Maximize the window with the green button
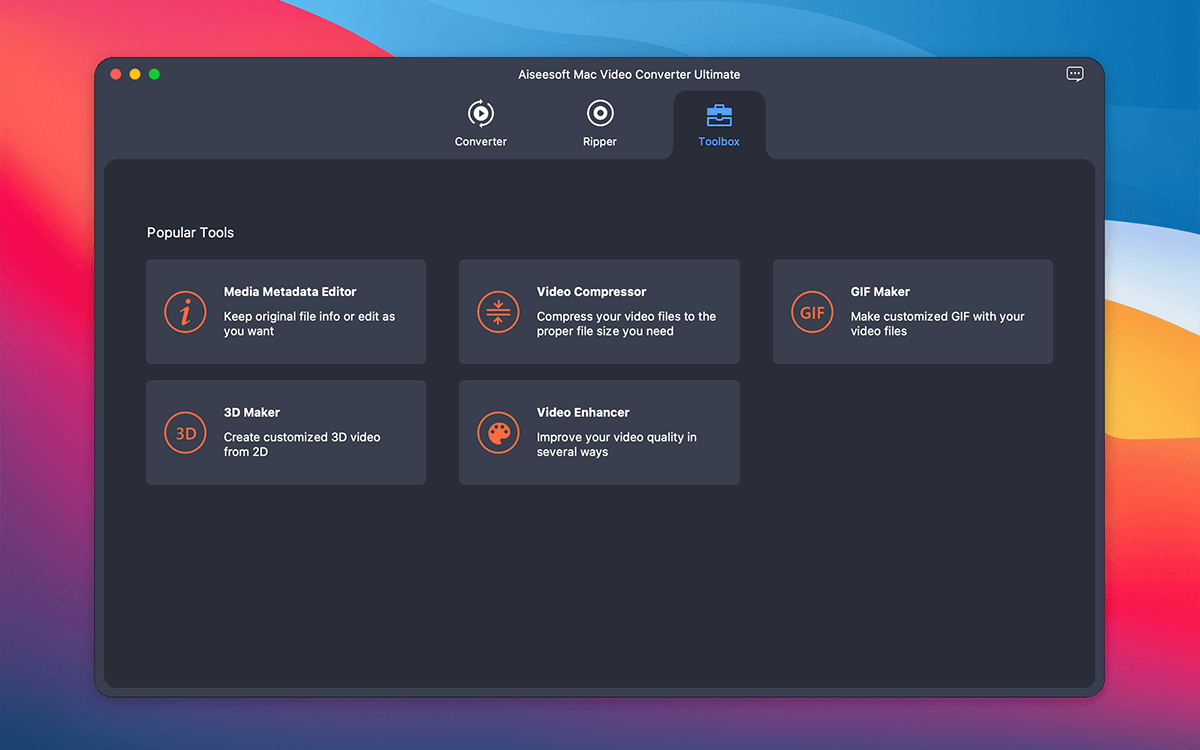Screen dimensions: 1200x750 point(154,74)
